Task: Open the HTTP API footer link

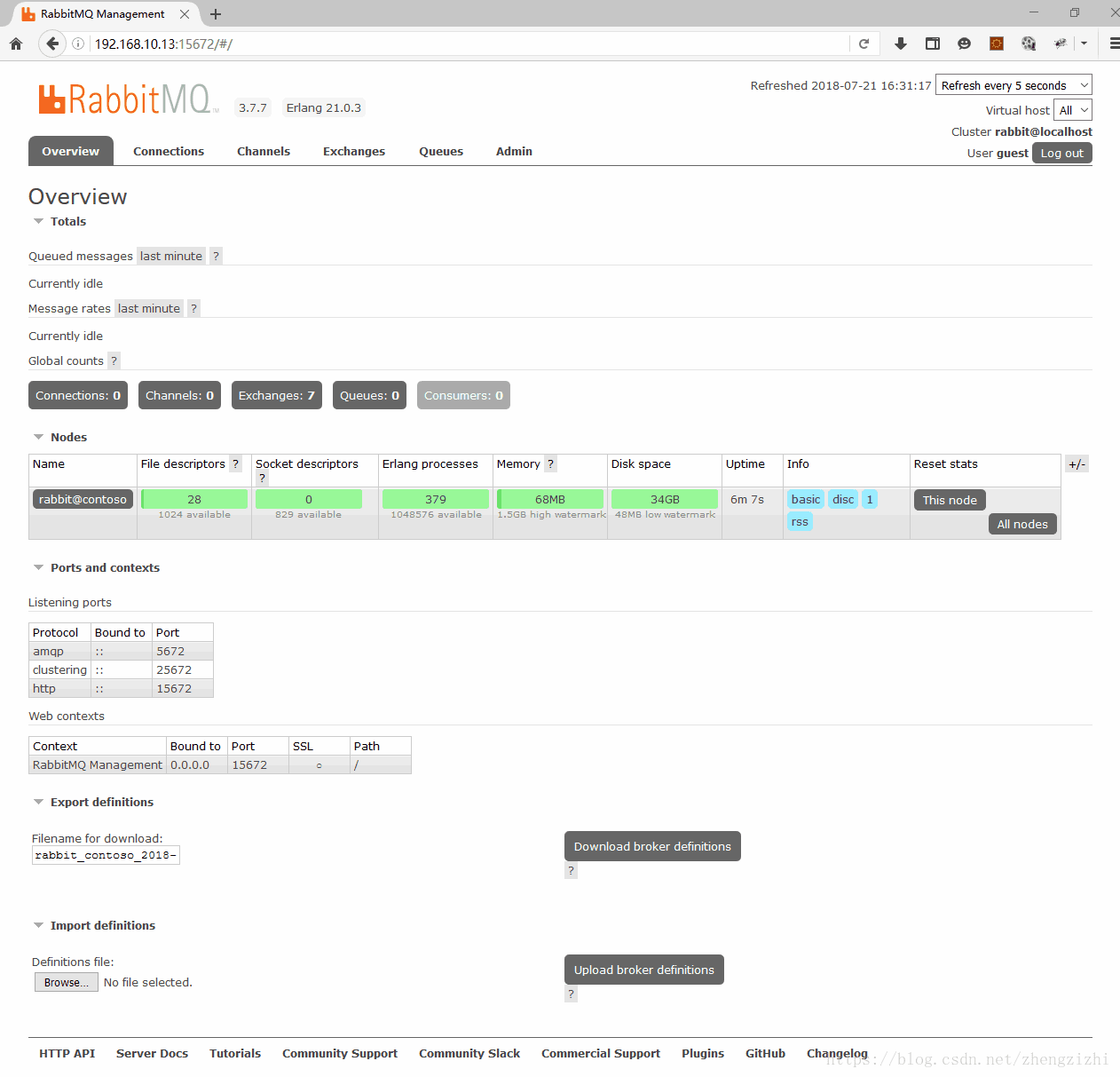Action: tap(67, 1053)
